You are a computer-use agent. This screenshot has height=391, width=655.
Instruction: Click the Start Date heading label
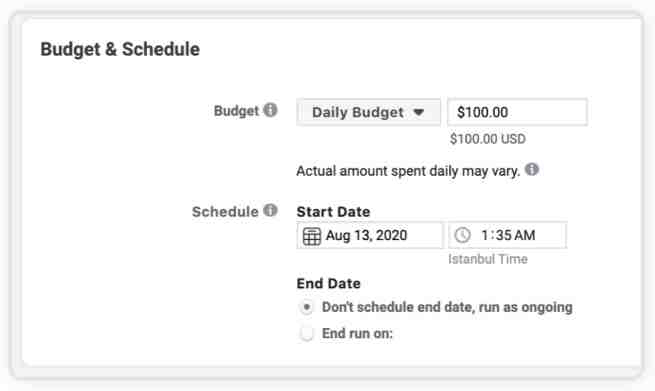333,212
